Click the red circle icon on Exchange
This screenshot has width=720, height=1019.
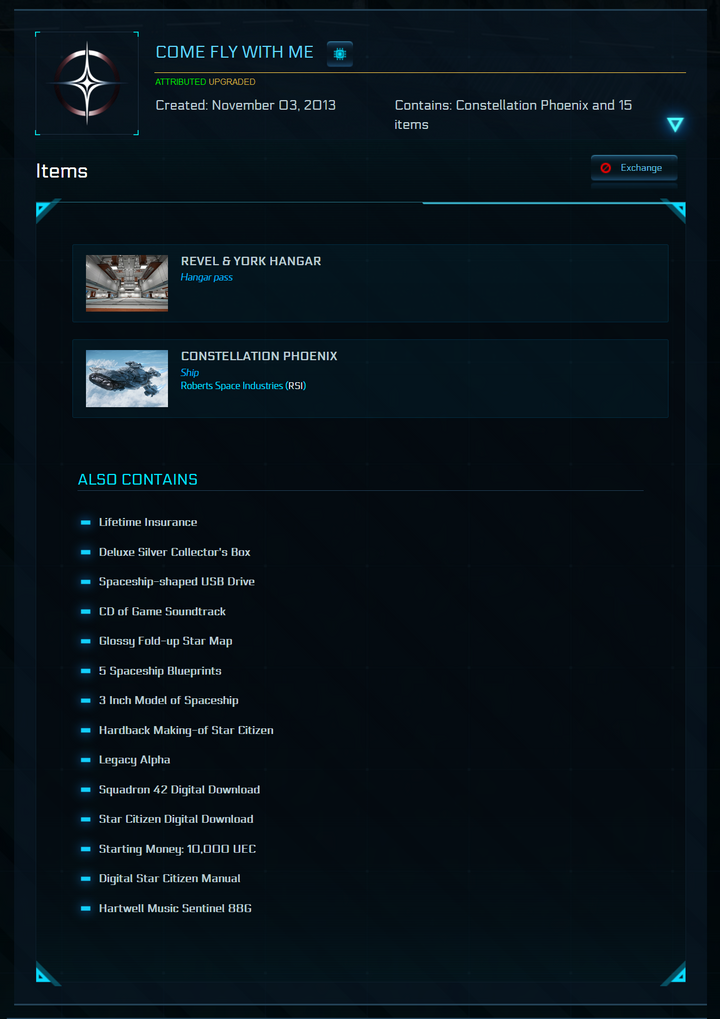coord(606,168)
